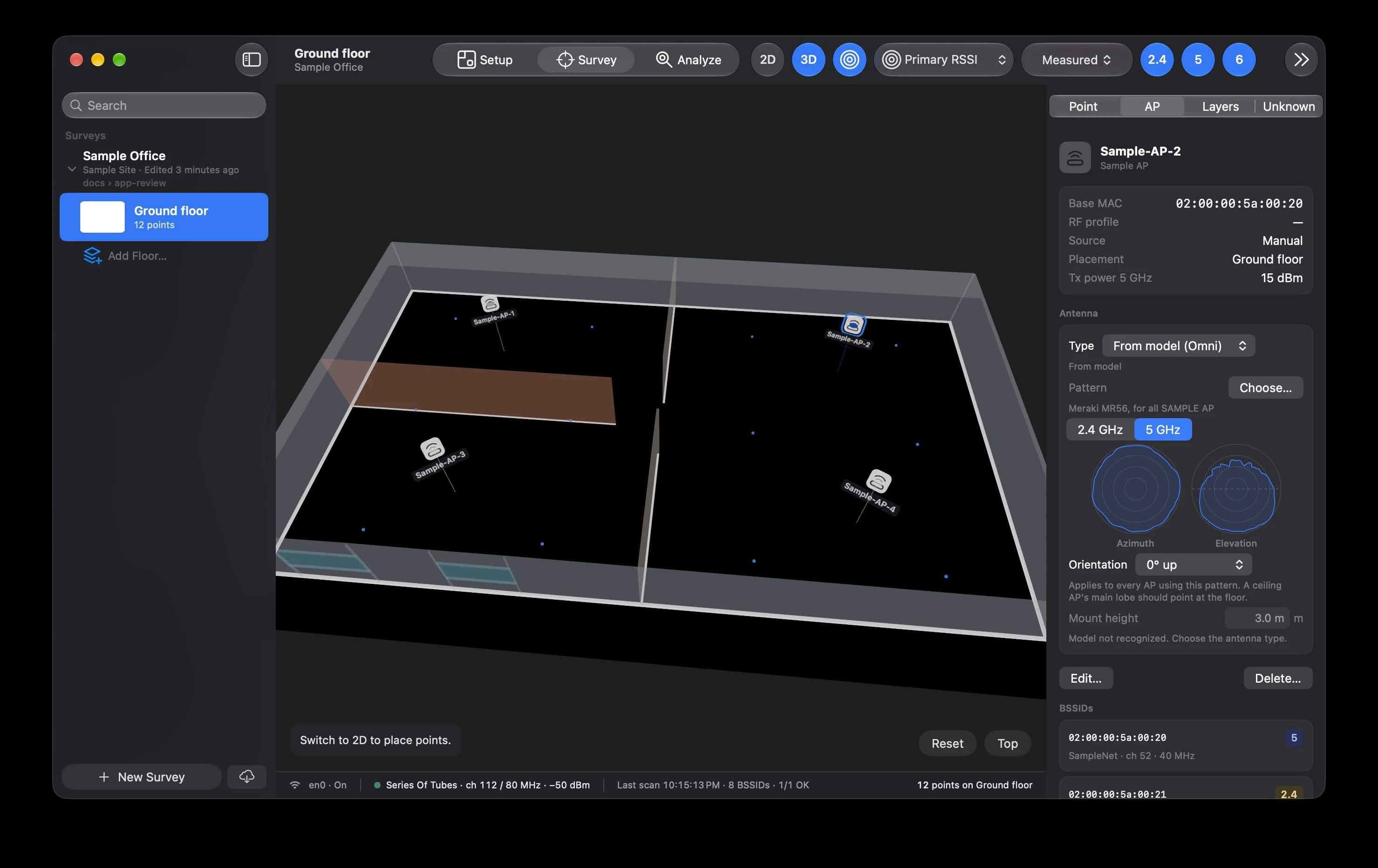Screen dimensions: 1378x868
Task: Collapse the Sample Office survey chevron
Action: (72, 170)
